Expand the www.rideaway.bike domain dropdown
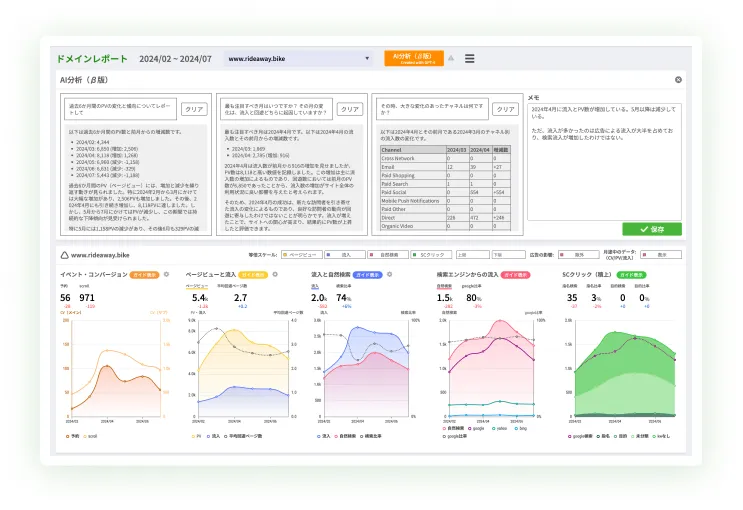Viewport: 743px width, 510px height. [x=299, y=59]
